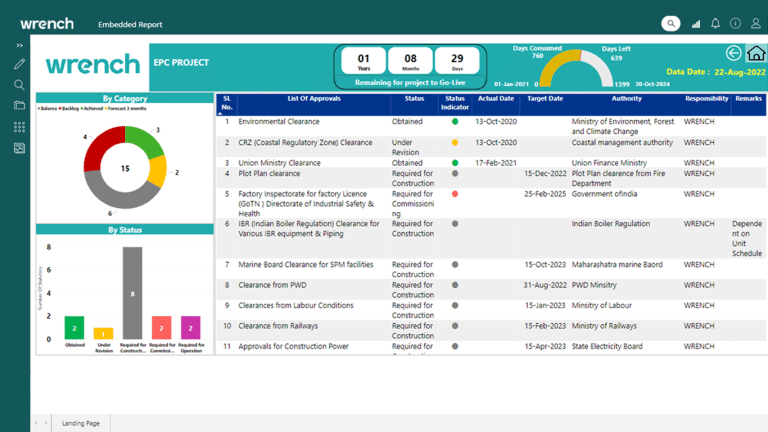Switch to the Landing Page tab
768x432 pixels.
point(81,423)
